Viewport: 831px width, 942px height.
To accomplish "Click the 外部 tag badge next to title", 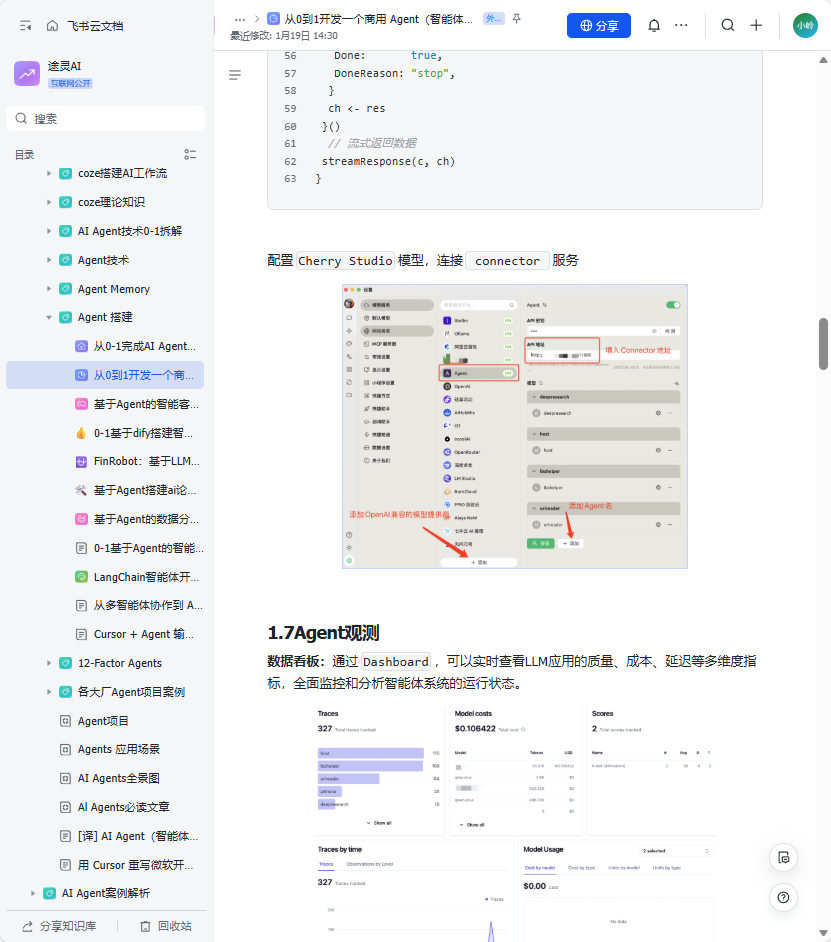I will click(x=493, y=19).
